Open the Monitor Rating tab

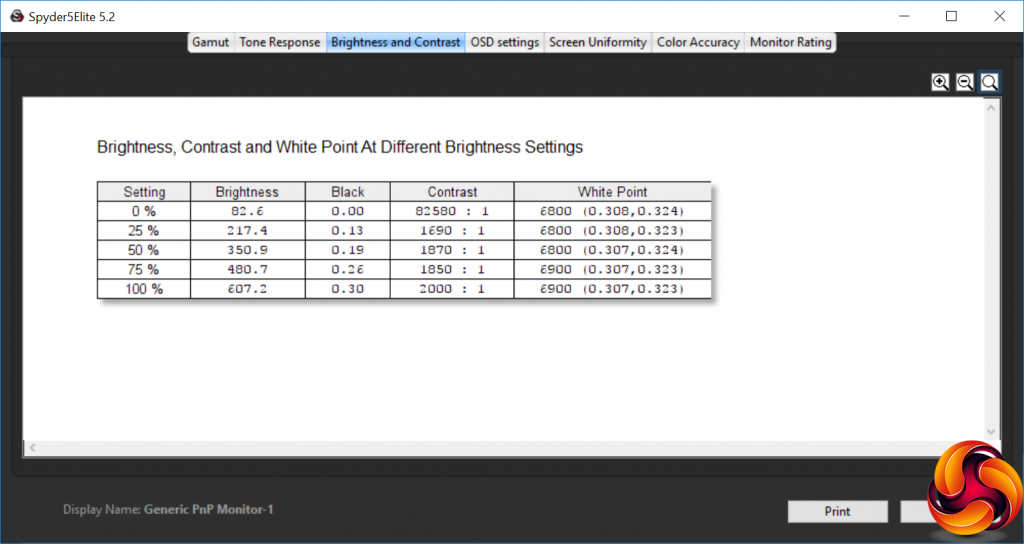pos(790,42)
